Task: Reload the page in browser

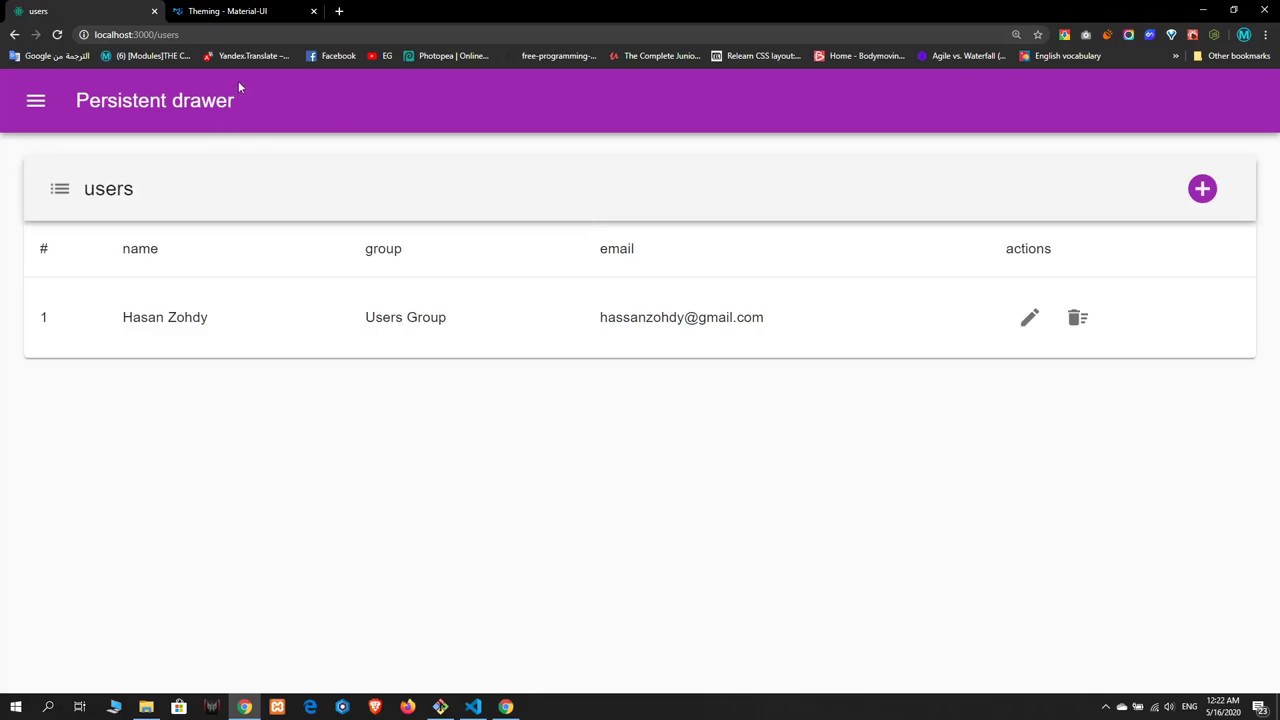Action: coord(57,35)
